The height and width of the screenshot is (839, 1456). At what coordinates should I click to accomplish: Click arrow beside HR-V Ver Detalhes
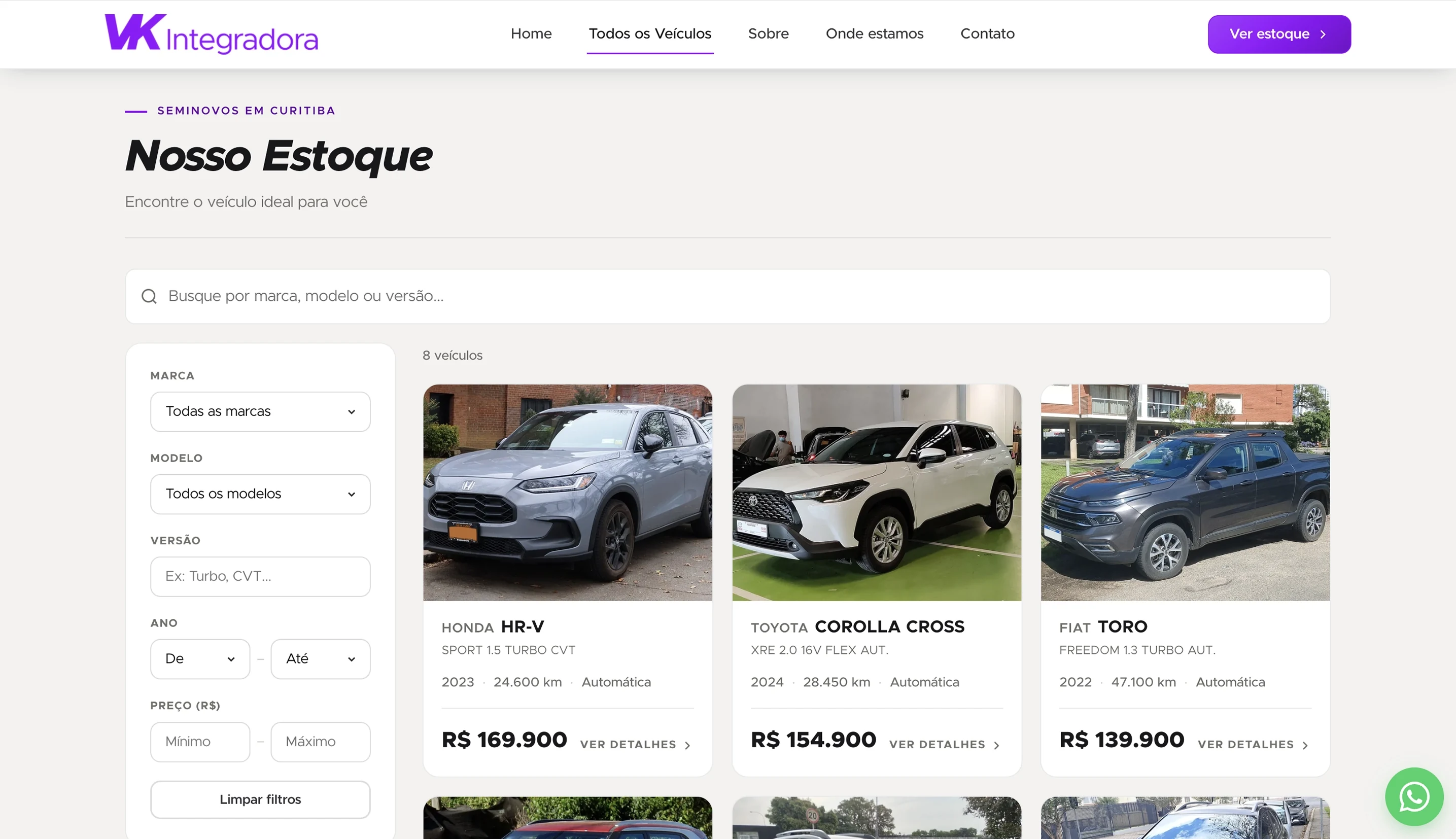(x=687, y=745)
